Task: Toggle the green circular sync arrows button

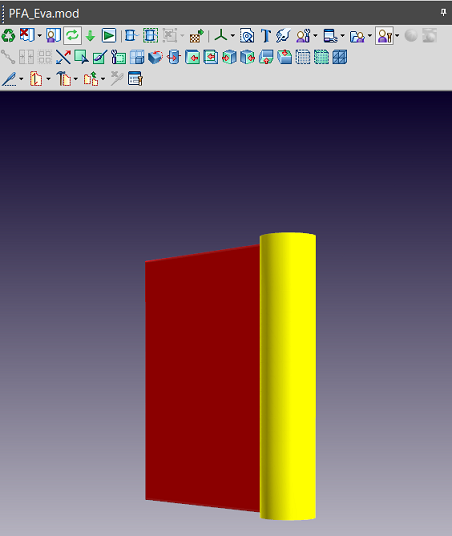Action: click(72, 35)
